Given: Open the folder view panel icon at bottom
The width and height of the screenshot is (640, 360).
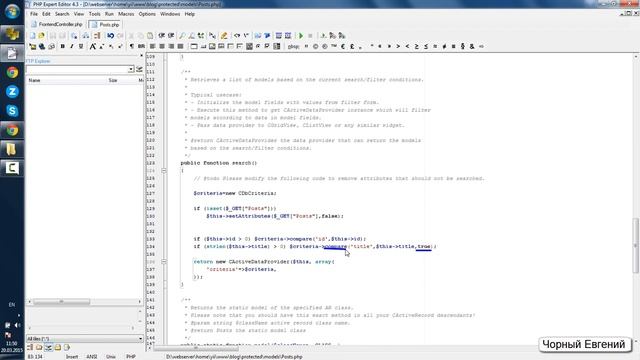Looking at the screenshot, I should [39, 348].
